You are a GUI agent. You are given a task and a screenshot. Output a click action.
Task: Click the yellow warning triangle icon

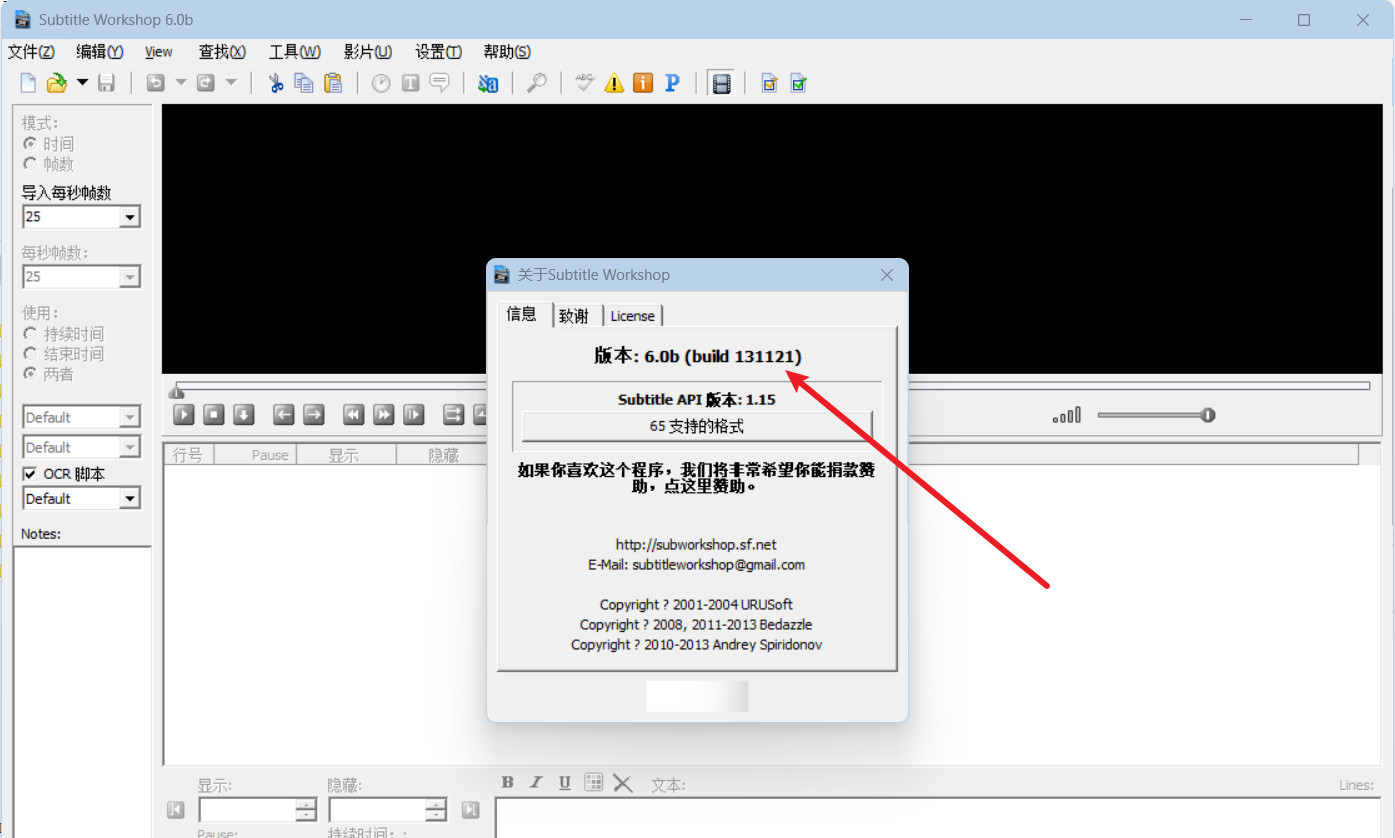[614, 83]
